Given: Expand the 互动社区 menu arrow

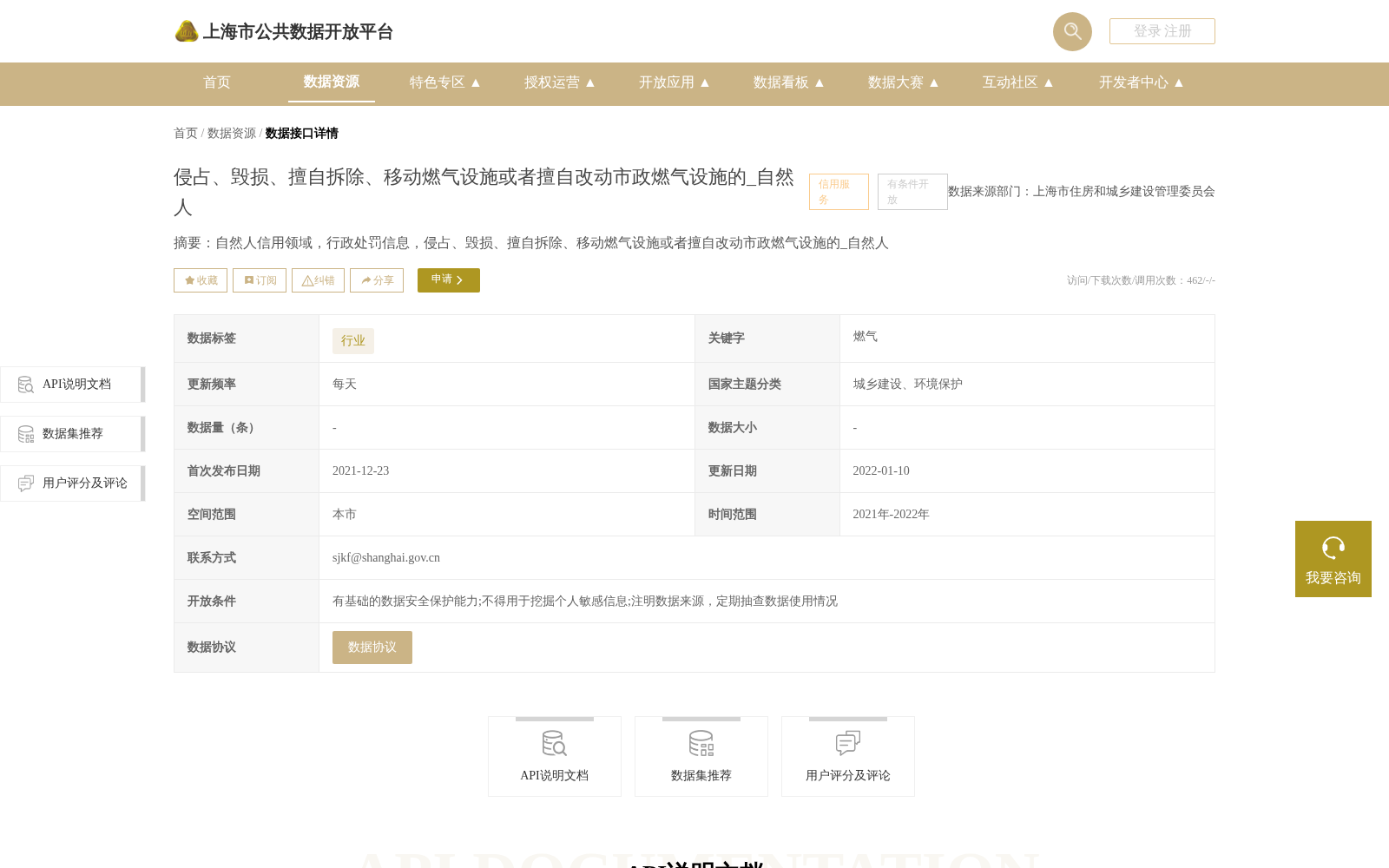Looking at the screenshot, I should [1049, 82].
